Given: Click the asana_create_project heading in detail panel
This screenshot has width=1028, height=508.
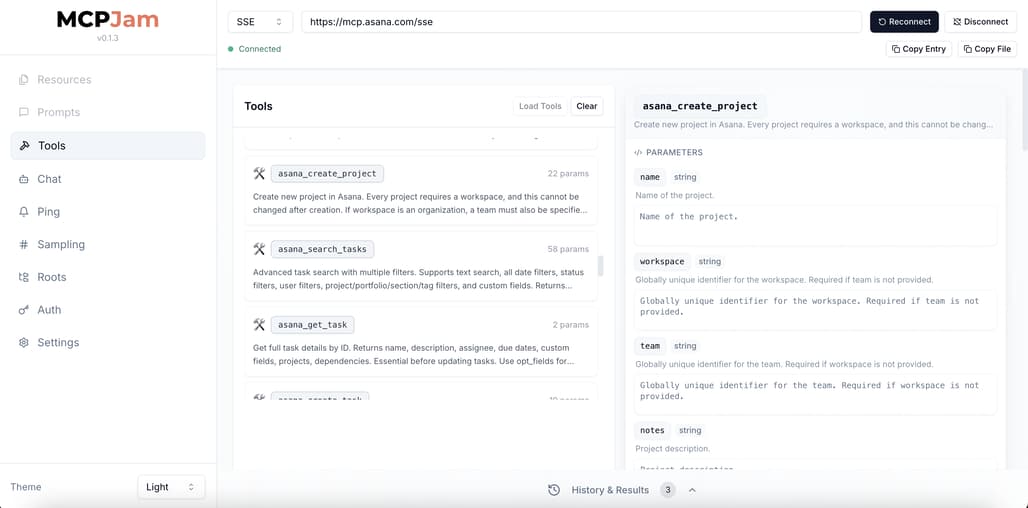Looking at the screenshot, I should 700,106.
